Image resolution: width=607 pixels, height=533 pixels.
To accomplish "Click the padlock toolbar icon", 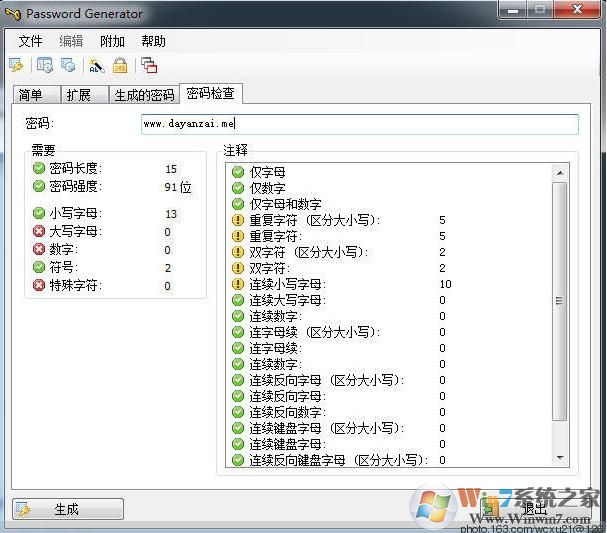I will [120, 66].
